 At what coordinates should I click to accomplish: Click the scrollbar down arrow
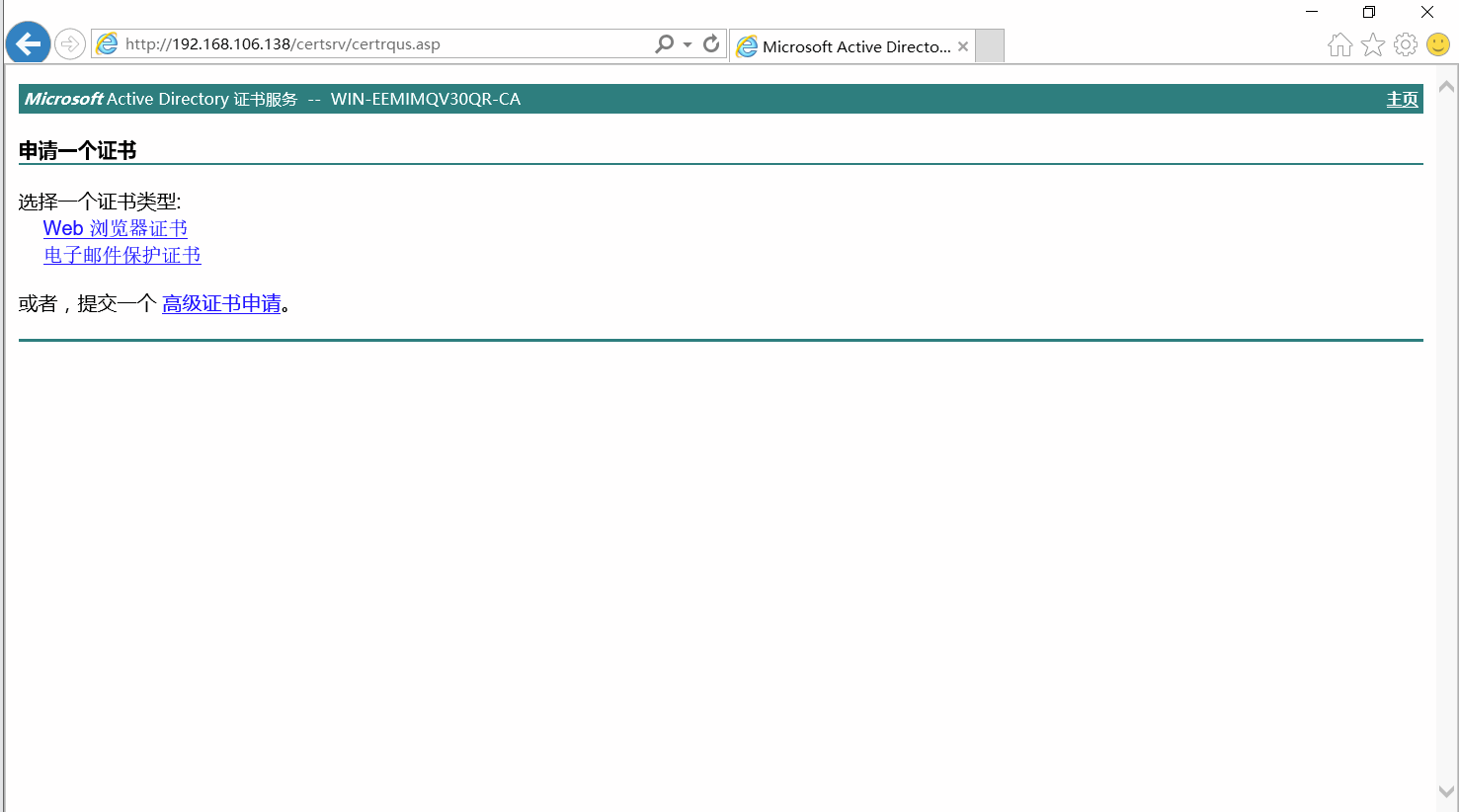pos(1447,791)
